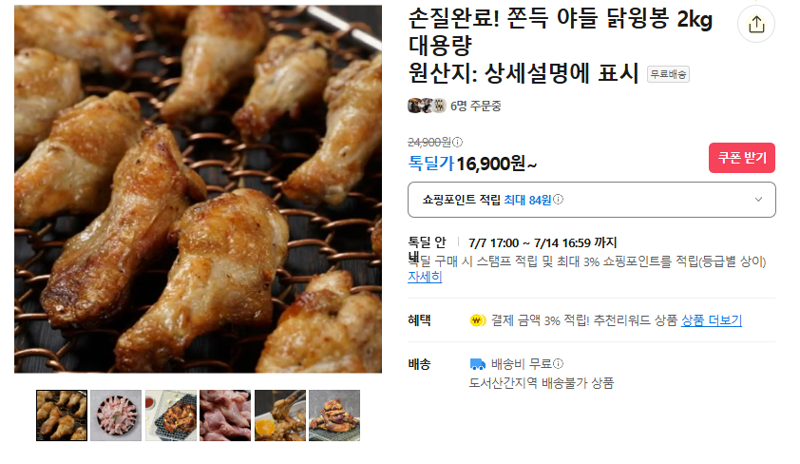Click the main grilled chicken wings product image
The height and width of the screenshot is (464, 800).
(x=198, y=189)
